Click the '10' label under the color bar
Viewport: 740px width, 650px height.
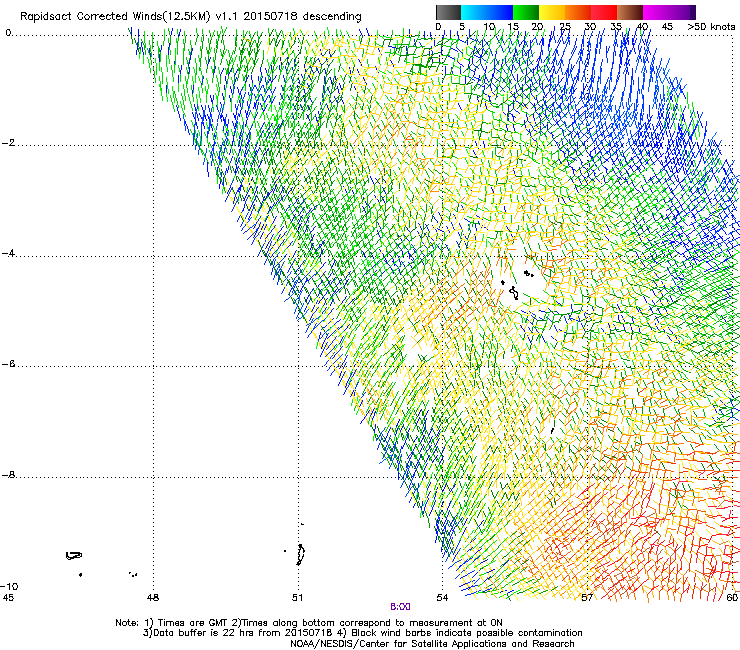click(489, 27)
